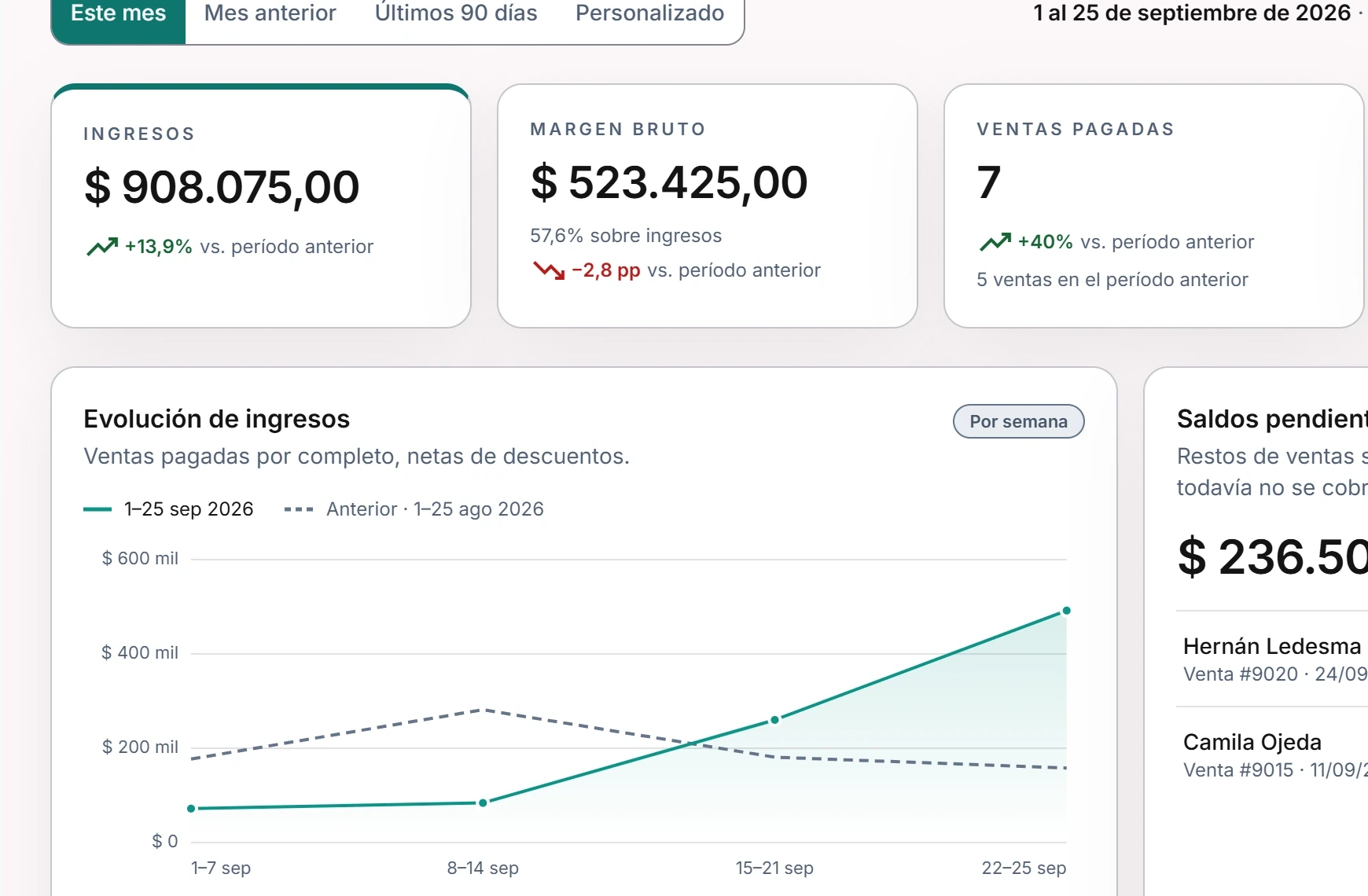Click the 1–7 sep data point

pos(191,809)
